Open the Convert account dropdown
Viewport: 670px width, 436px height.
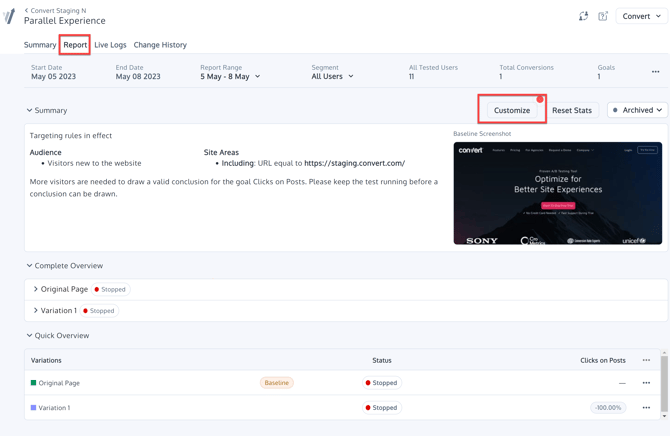(x=641, y=16)
